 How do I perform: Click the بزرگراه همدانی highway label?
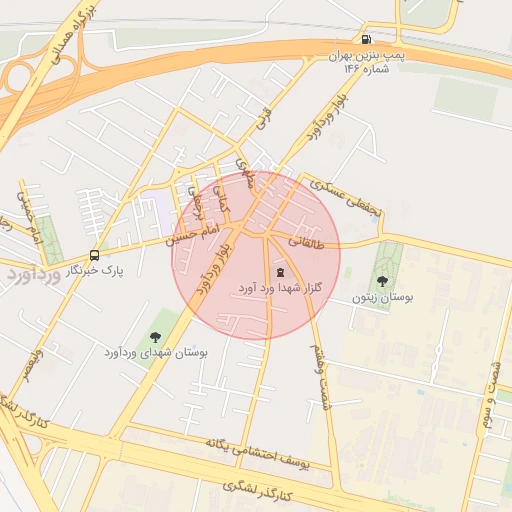tap(73, 34)
